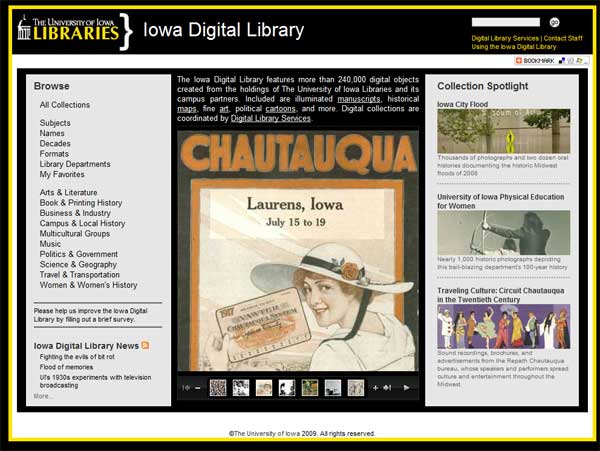Select the last thumbnail in slideshow strip
Viewport: 600px width, 451px height.
[x=355, y=387]
